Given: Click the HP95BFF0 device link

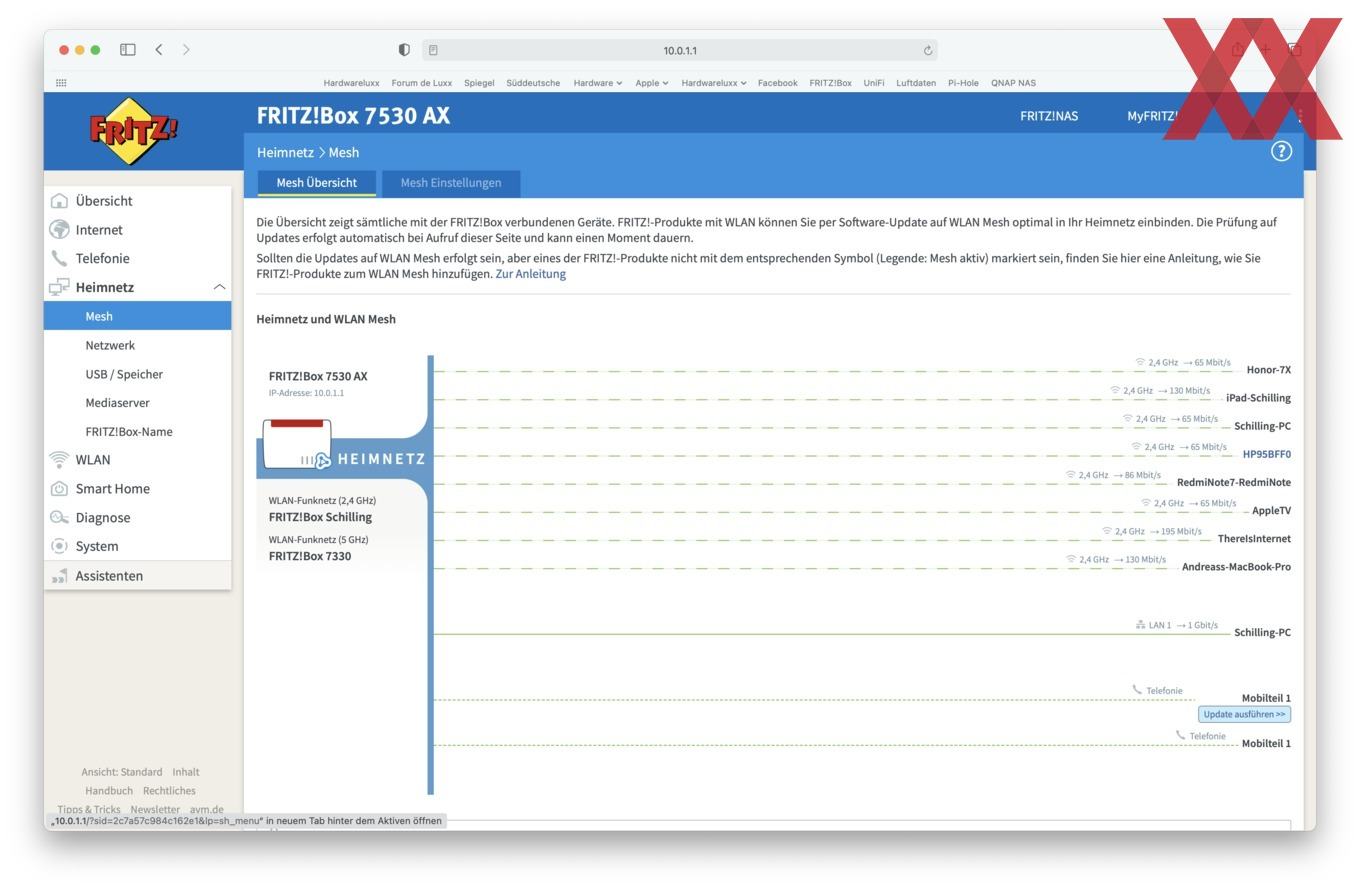Looking at the screenshot, I should [1266, 454].
